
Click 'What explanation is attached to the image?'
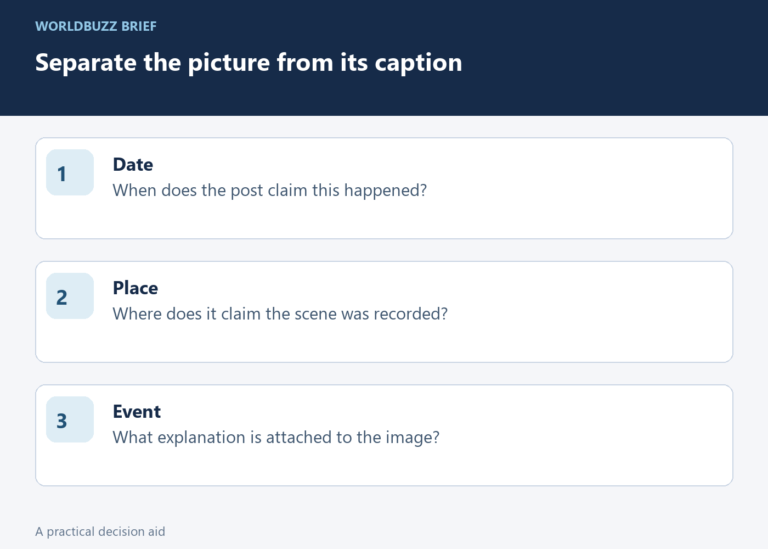click(x=276, y=437)
